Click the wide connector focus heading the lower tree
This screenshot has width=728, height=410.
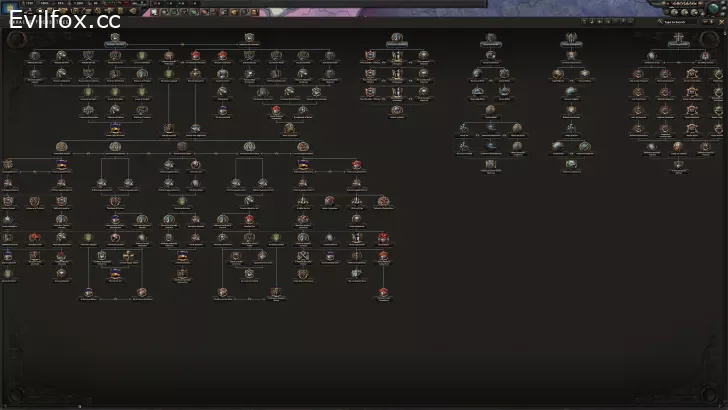pyautogui.click(x=181, y=145)
